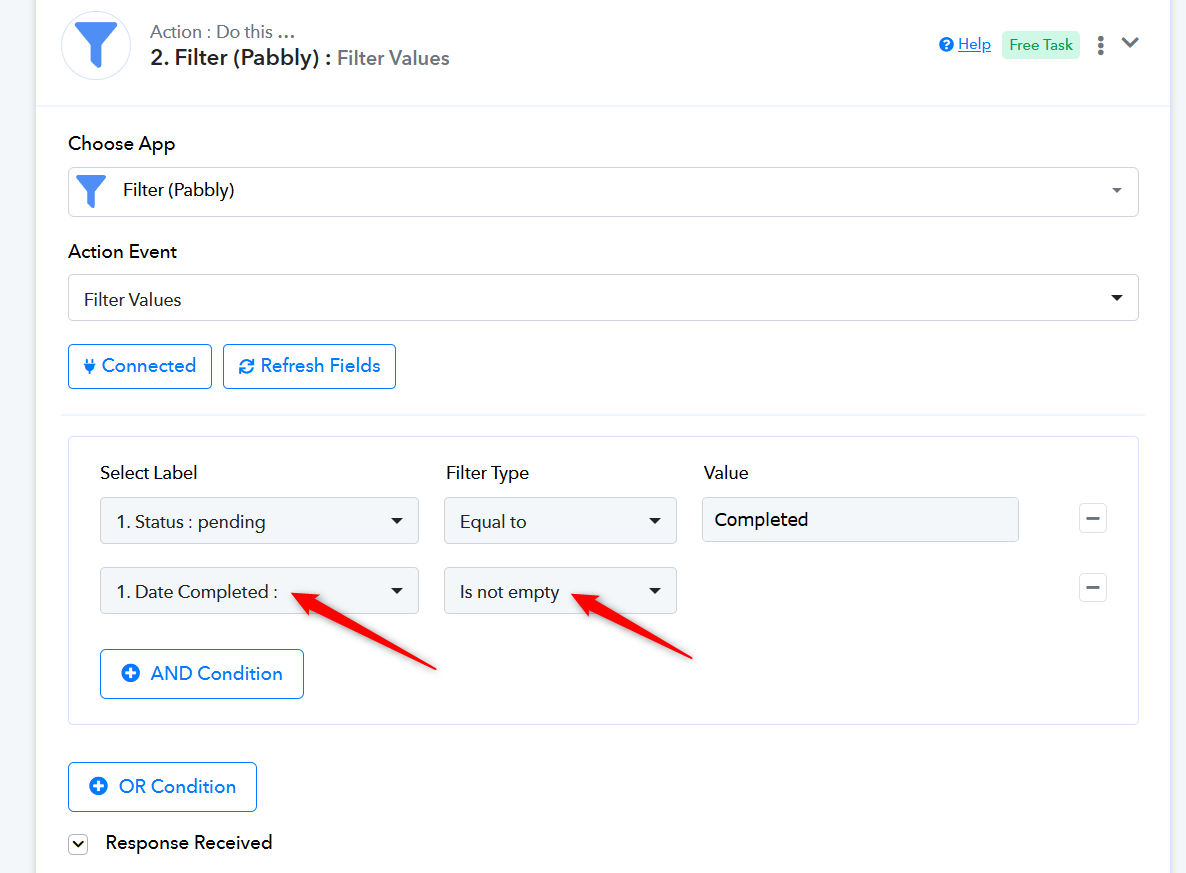Collapse the Filter step with chevron
The height and width of the screenshot is (873, 1186).
(1130, 43)
